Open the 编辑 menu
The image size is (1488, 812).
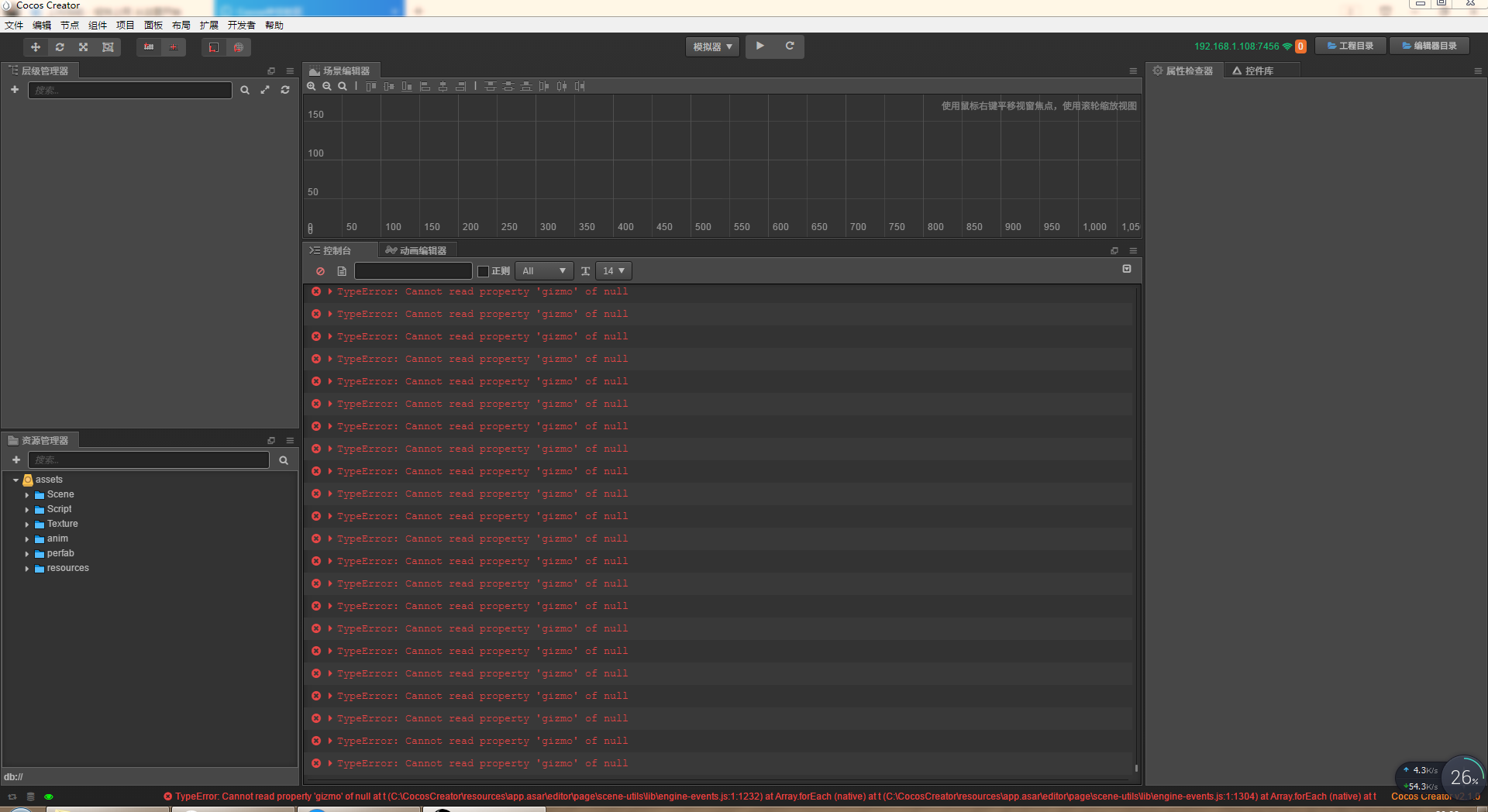(42, 26)
